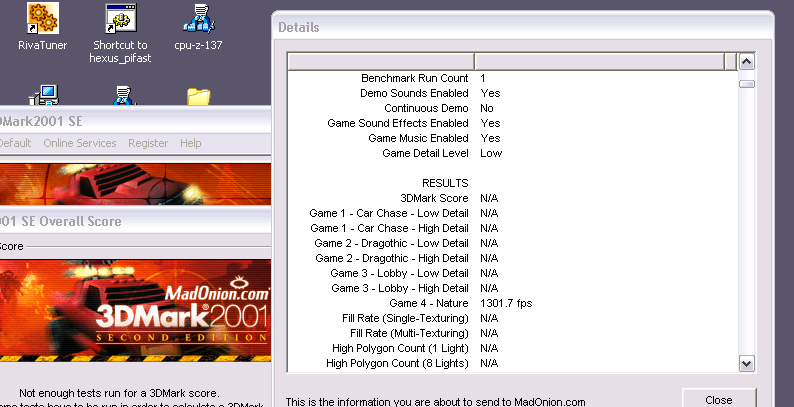Open the Default menu in 3DMark2001
The width and height of the screenshot is (794, 407).
[15, 143]
